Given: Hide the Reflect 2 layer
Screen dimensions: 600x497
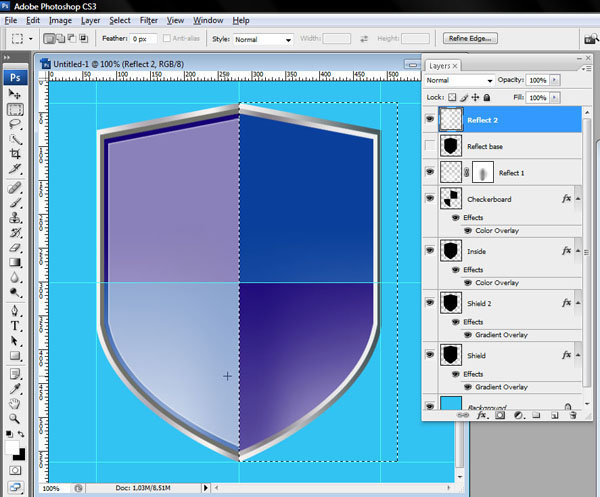Looking at the screenshot, I should point(430,119).
